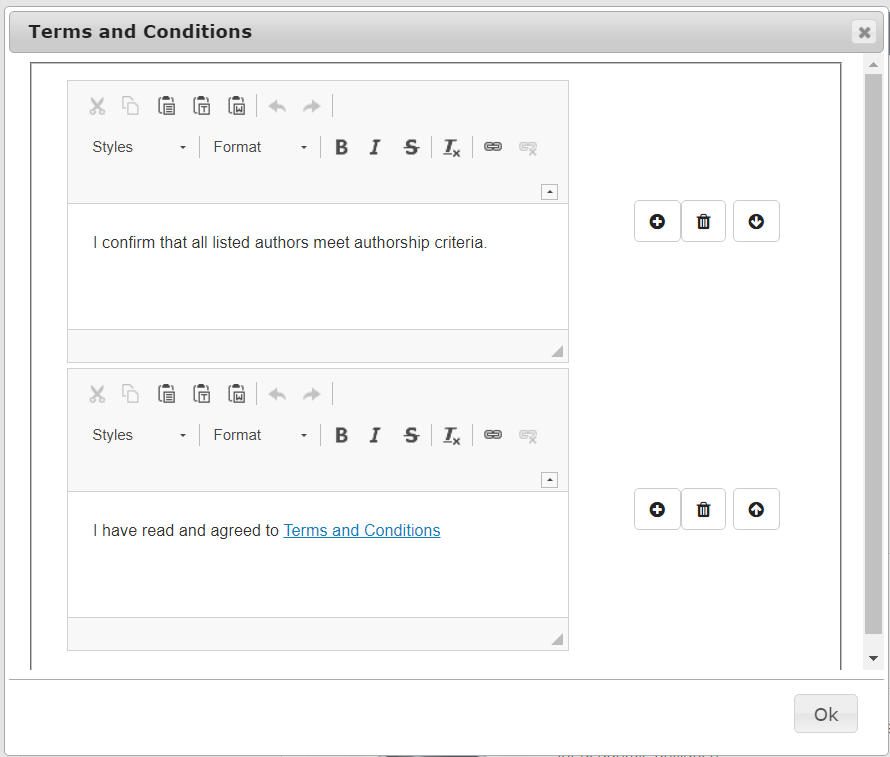The image size is (890, 757).
Task: Open the Styles dropdown in the first editor
Action: [139, 147]
